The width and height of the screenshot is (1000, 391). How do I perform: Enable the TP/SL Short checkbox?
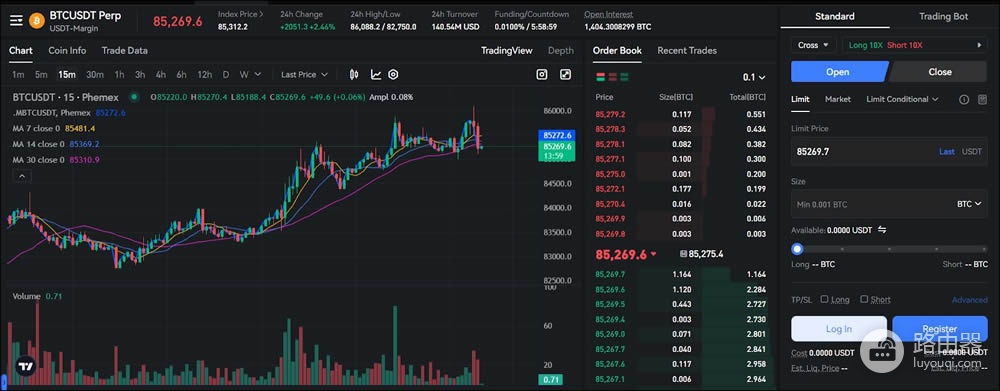click(x=864, y=299)
